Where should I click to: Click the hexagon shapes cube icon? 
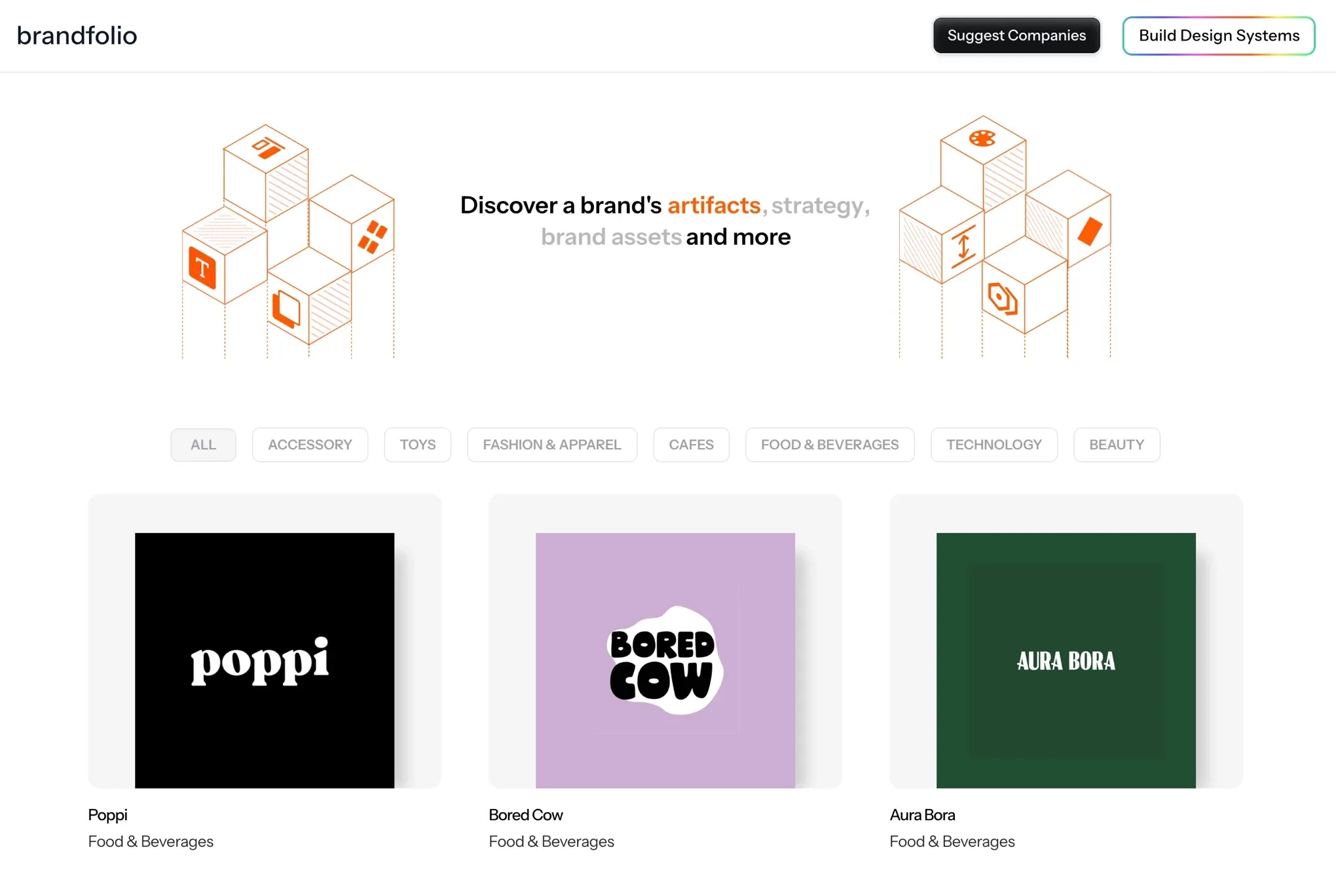[1003, 299]
